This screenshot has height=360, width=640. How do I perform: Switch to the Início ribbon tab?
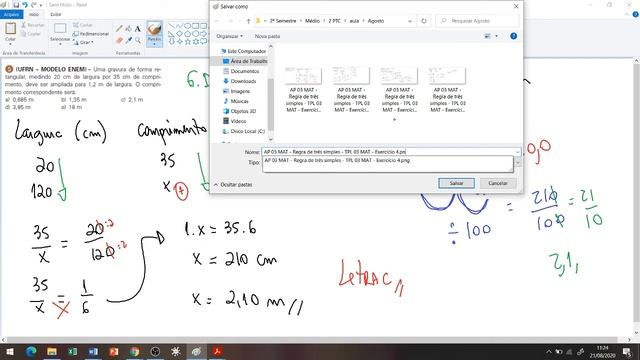(34, 14)
